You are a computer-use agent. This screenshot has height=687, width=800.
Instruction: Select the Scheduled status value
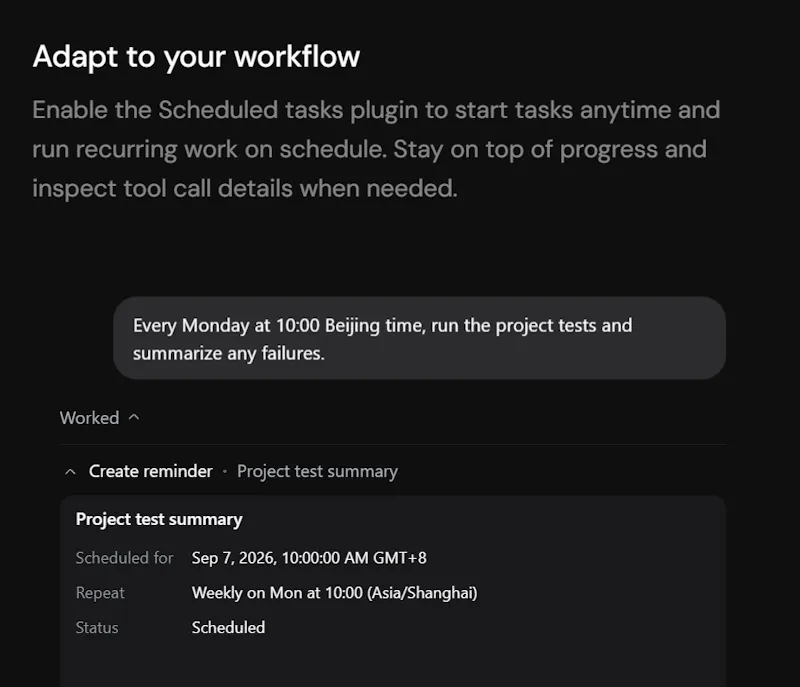(x=229, y=627)
